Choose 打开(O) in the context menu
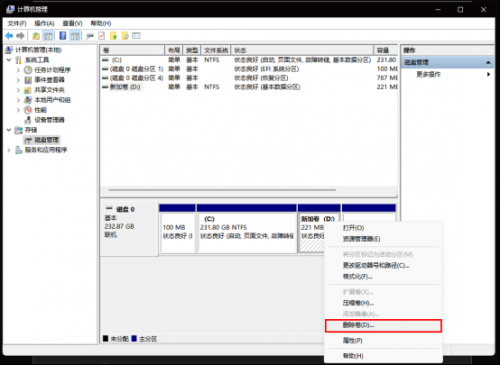Image resolution: width=500 pixels, height=365 pixels. point(383,228)
